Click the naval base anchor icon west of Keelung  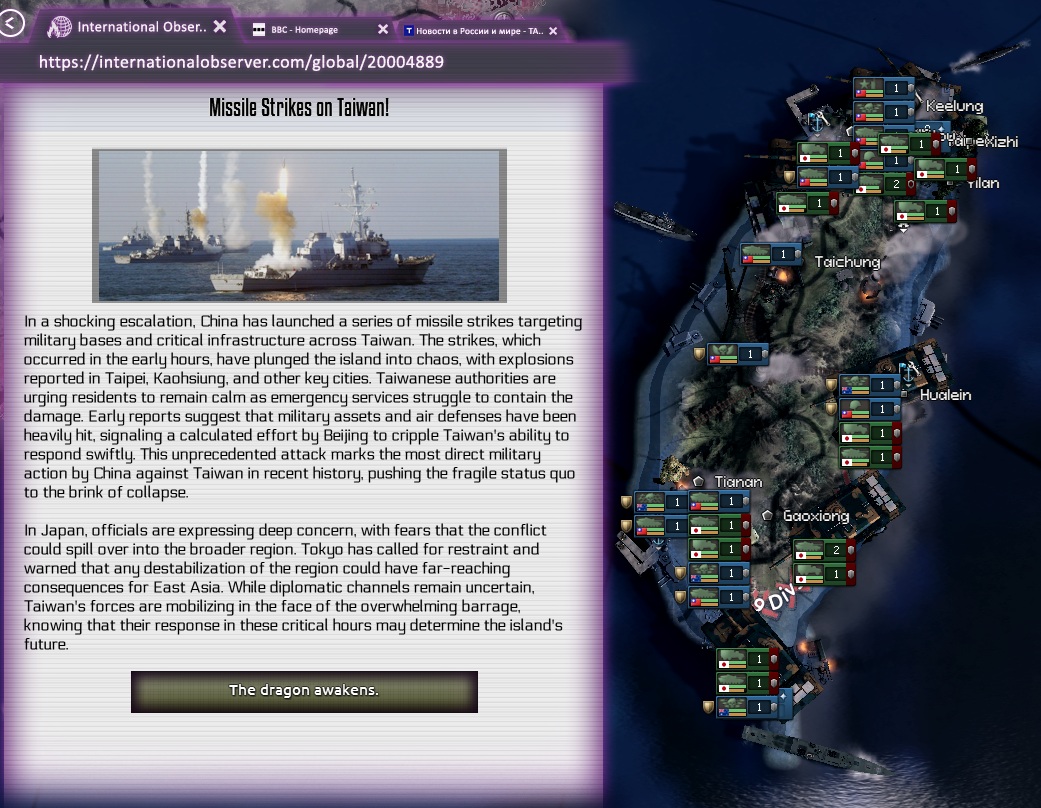817,121
